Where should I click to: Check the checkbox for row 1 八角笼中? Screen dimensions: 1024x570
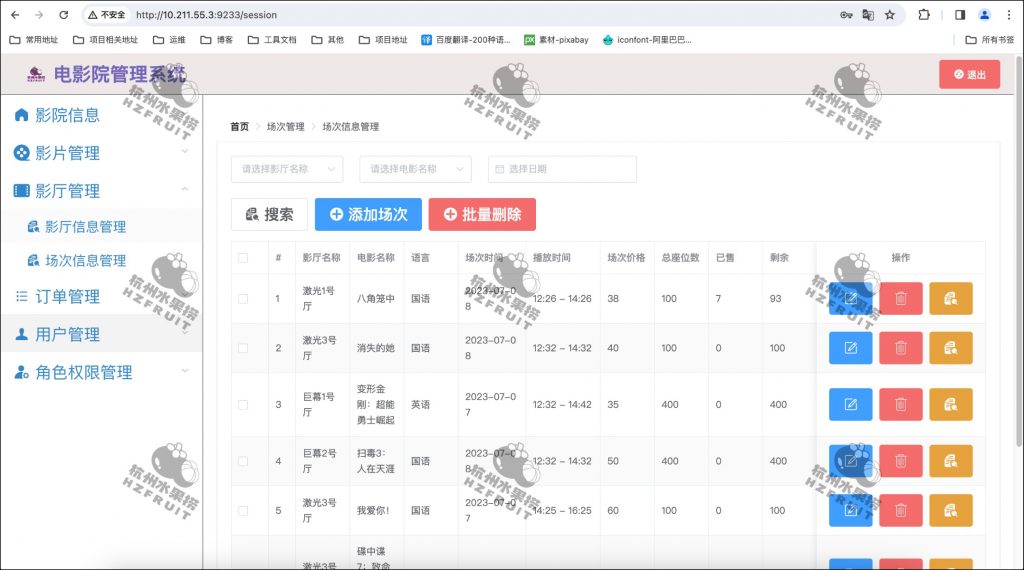[x=243, y=298]
